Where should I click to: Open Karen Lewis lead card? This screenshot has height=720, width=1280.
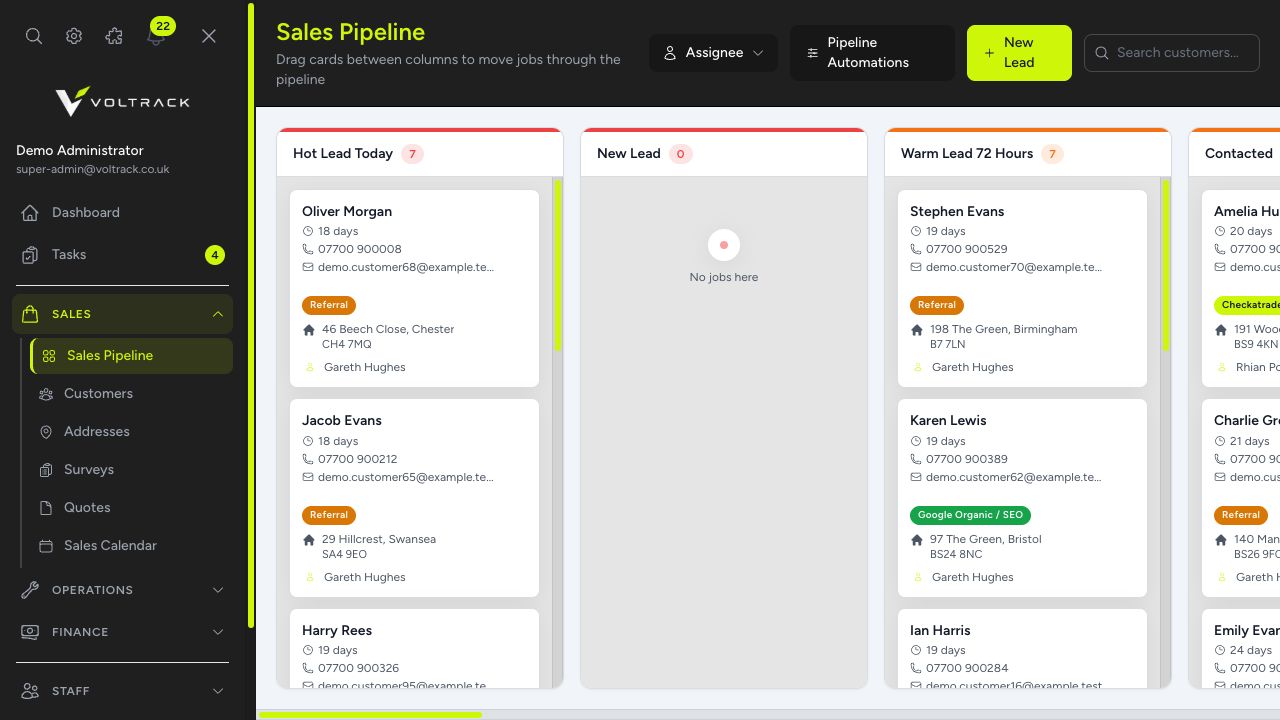(x=1022, y=498)
